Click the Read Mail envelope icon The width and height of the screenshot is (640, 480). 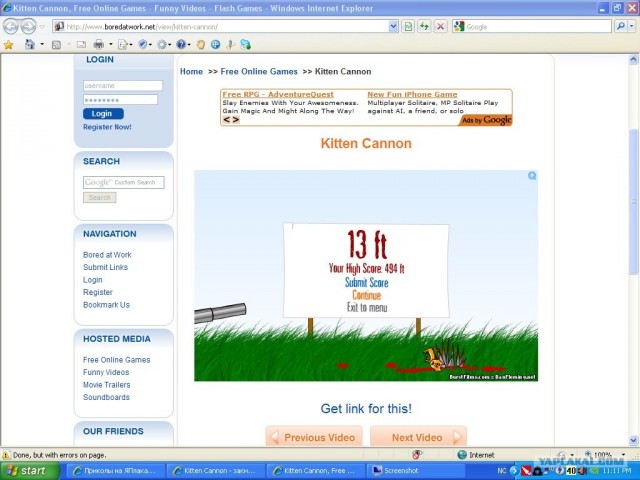tap(81, 44)
